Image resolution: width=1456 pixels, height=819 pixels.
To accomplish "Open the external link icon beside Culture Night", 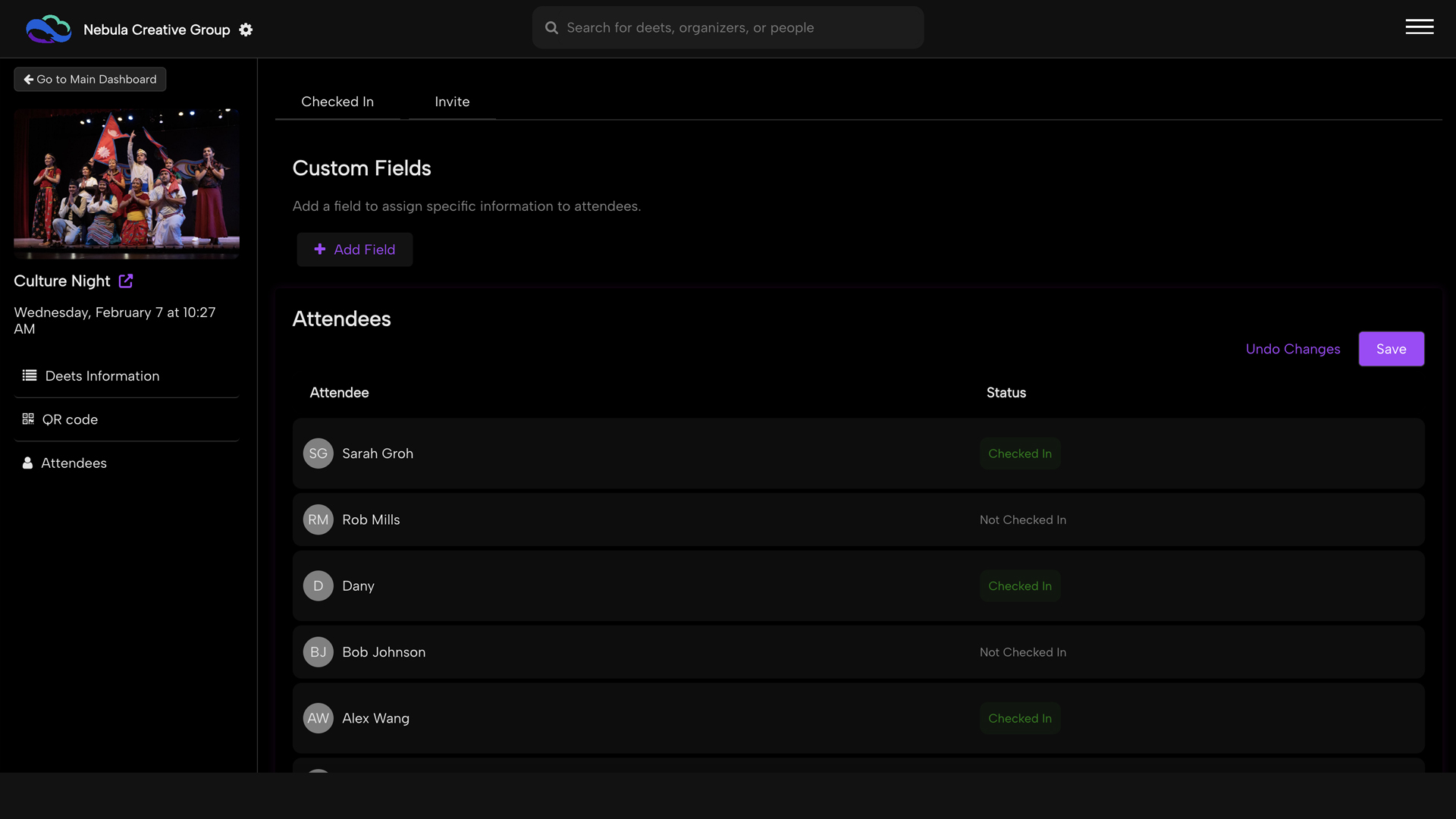I will pyautogui.click(x=125, y=281).
